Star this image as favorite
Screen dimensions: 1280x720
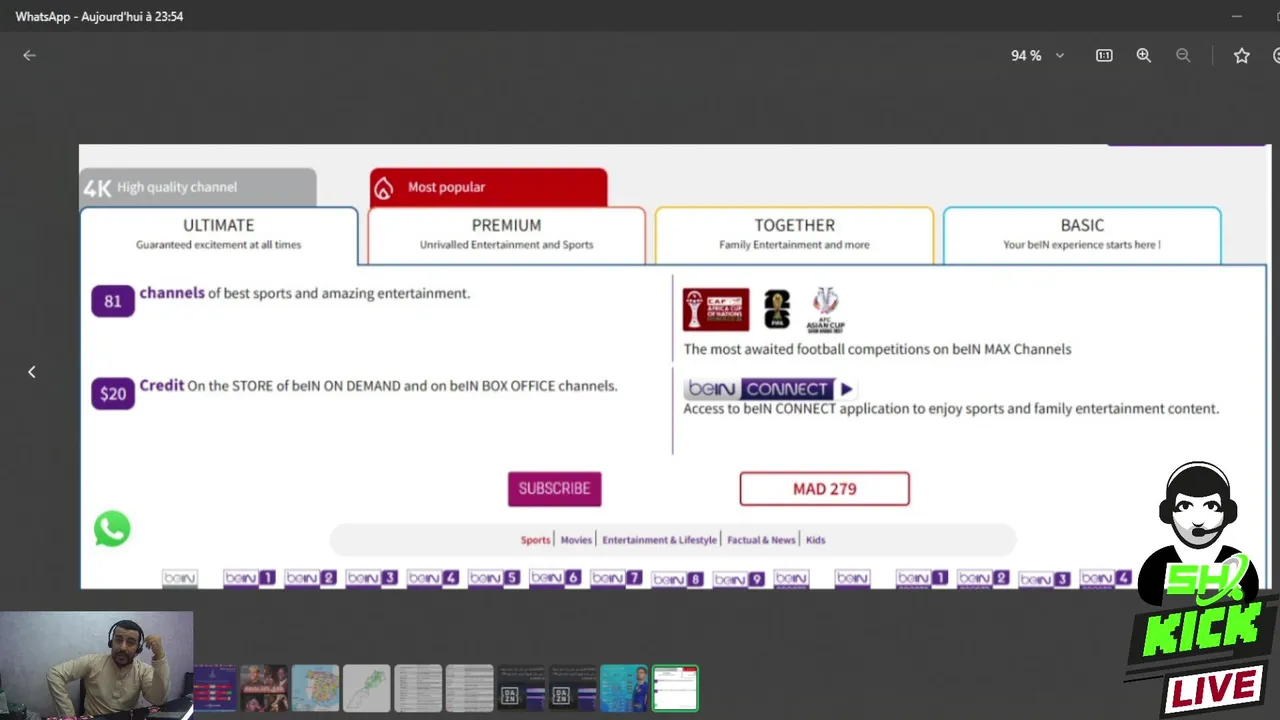click(1241, 56)
